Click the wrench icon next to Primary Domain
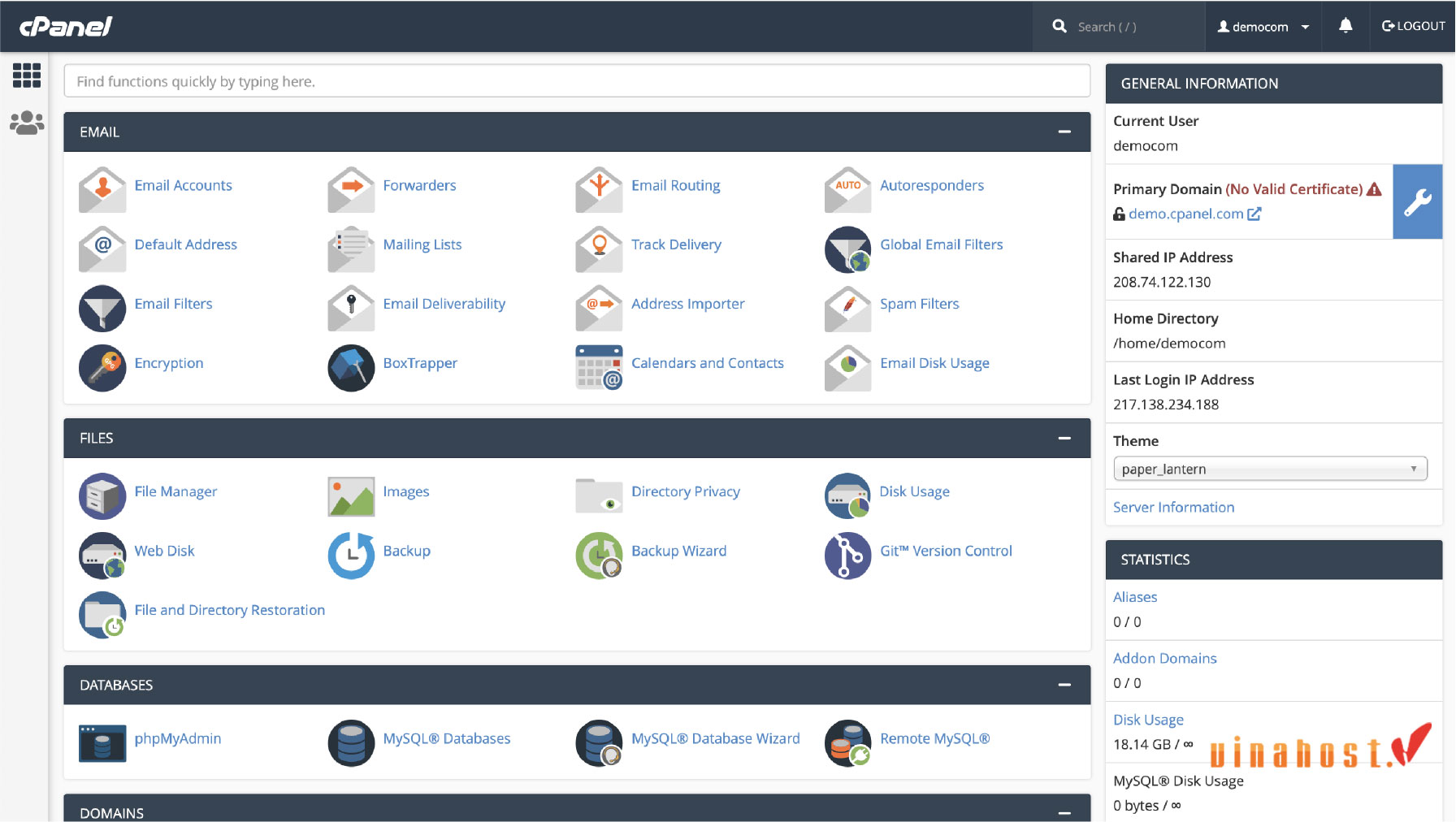Viewport: 1456px width, 822px height. pyautogui.click(x=1417, y=201)
